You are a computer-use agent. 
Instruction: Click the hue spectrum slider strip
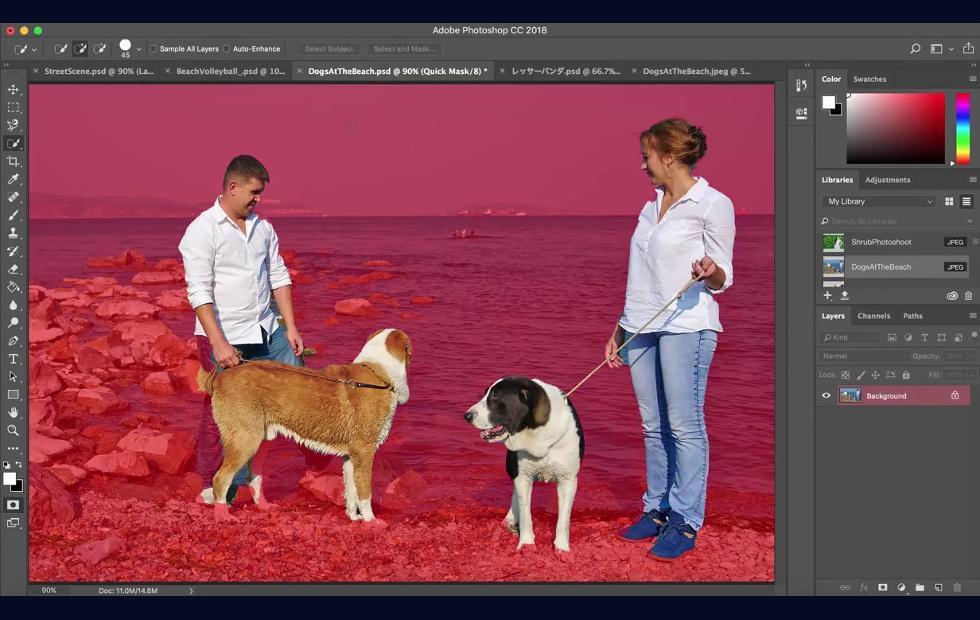pos(962,129)
